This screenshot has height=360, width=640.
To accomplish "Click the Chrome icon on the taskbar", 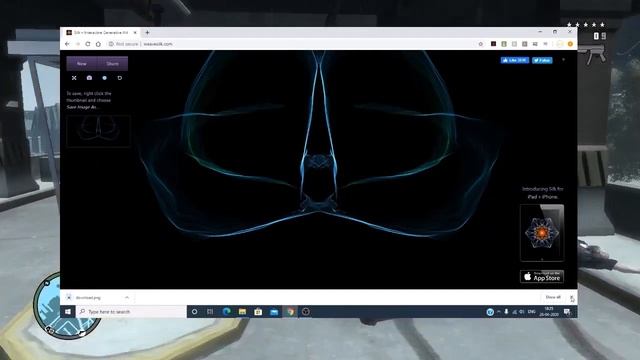I will click(x=290, y=312).
